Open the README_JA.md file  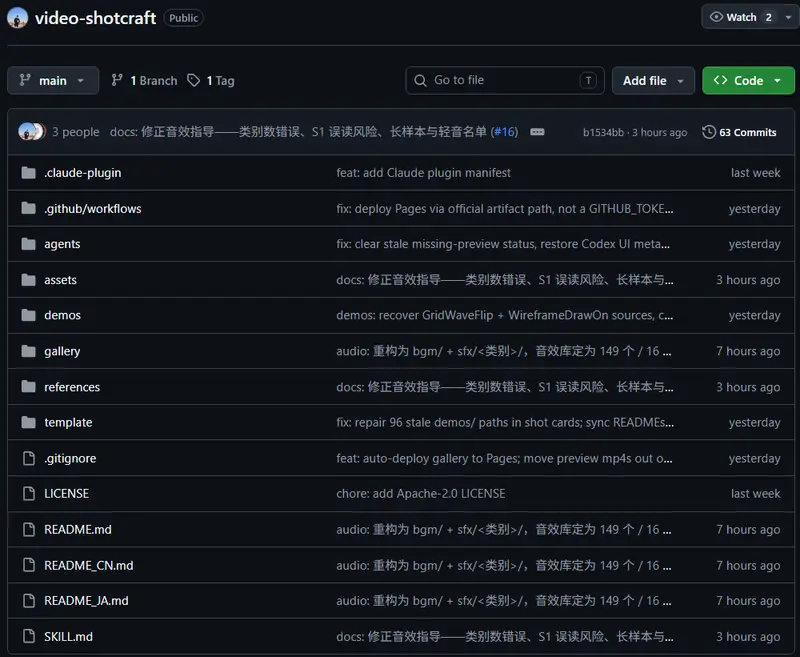[86, 601]
